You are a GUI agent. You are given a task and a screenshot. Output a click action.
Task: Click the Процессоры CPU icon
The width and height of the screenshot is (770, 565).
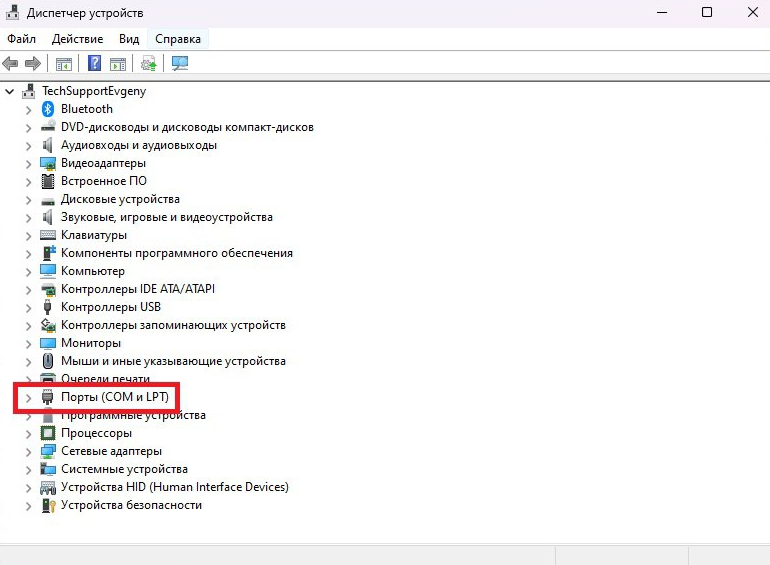(48, 433)
